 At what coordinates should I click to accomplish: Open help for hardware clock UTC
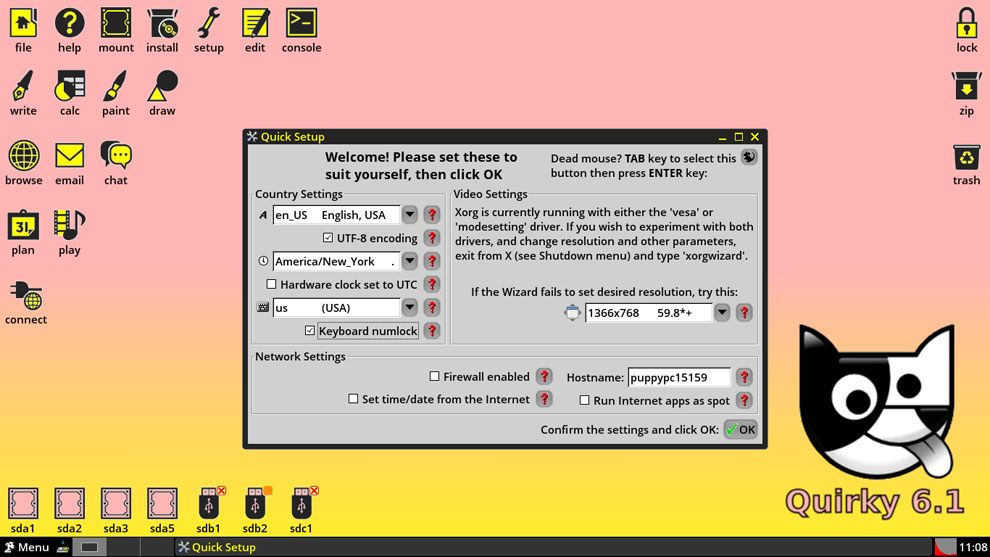point(432,284)
